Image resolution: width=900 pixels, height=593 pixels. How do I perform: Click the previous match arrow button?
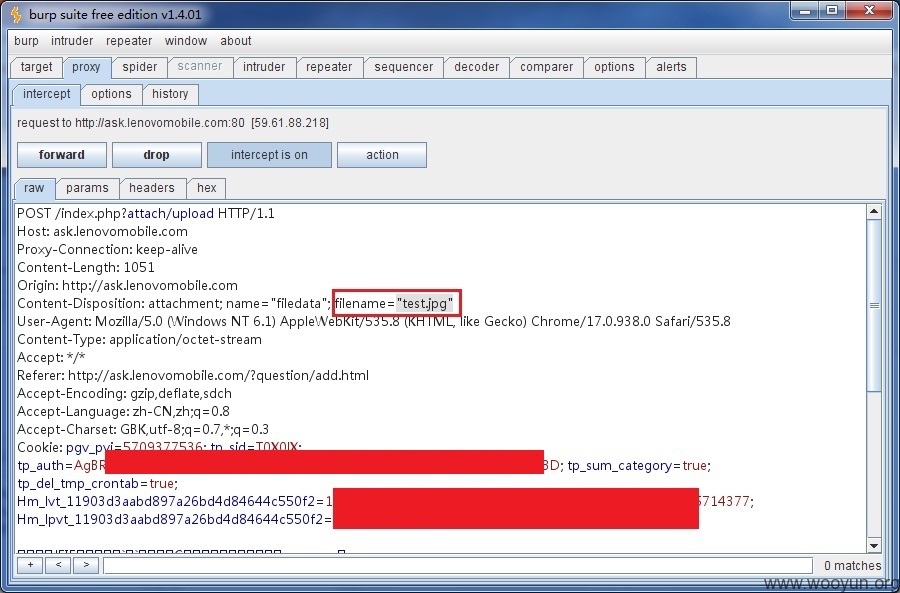(x=58, y=565)
